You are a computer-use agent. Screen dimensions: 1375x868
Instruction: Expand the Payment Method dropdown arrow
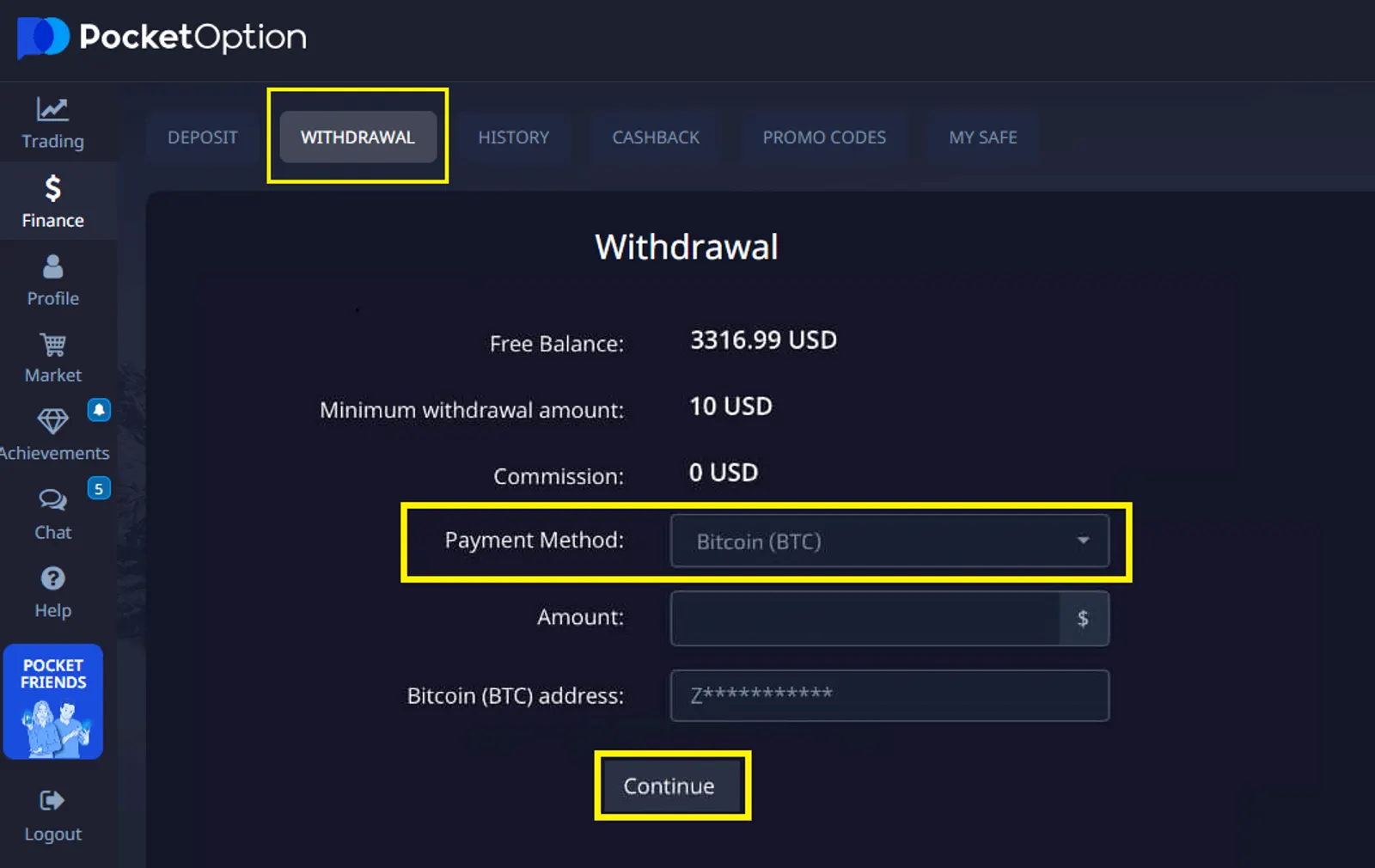pyautogui.click(x=1083, y=541)
